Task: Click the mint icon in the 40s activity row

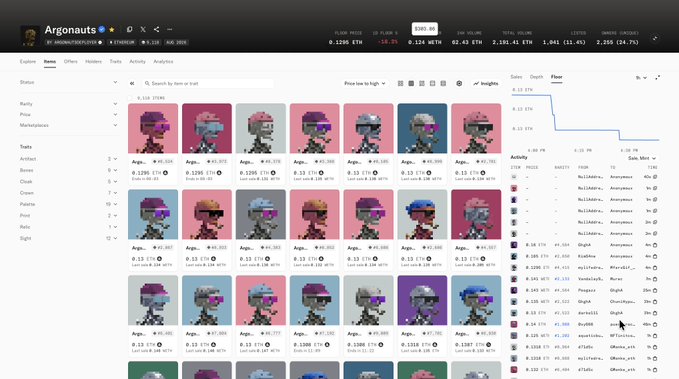Action: tap(655, 177)
